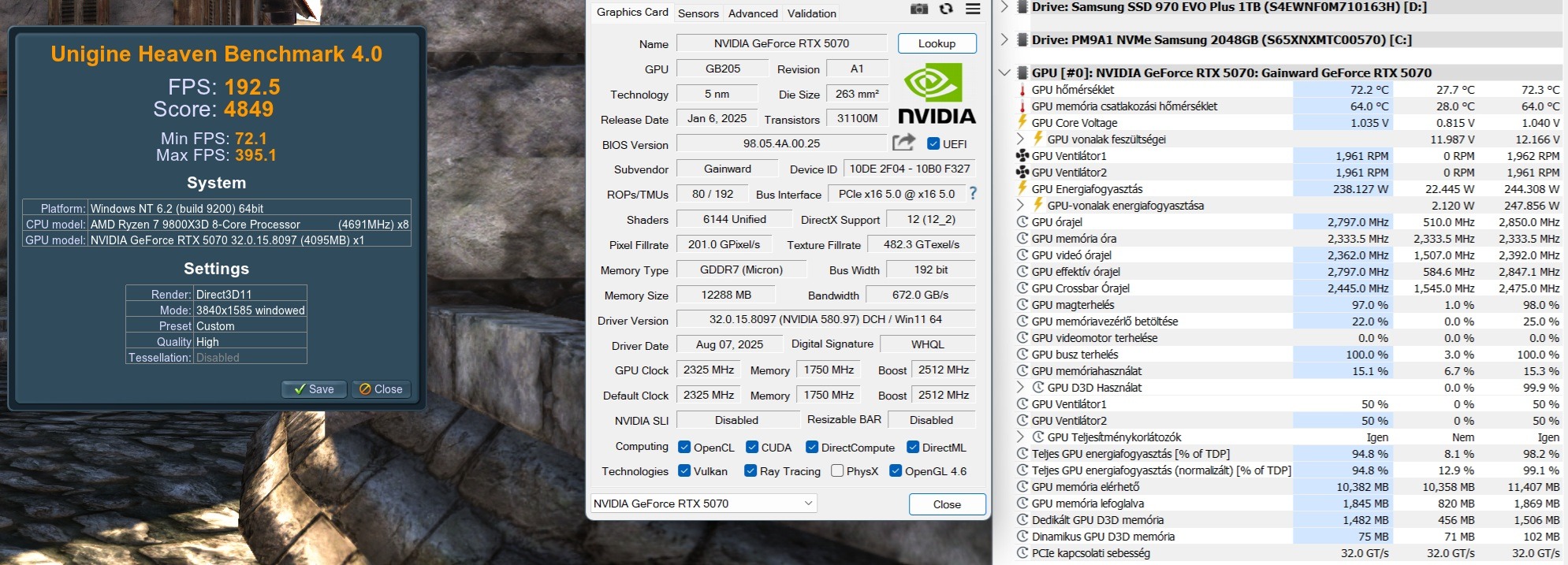Expand GPU-vonalak energiafogyasztása row
This screenshot has height=565, width=1568.
[x=1020, y=205]
